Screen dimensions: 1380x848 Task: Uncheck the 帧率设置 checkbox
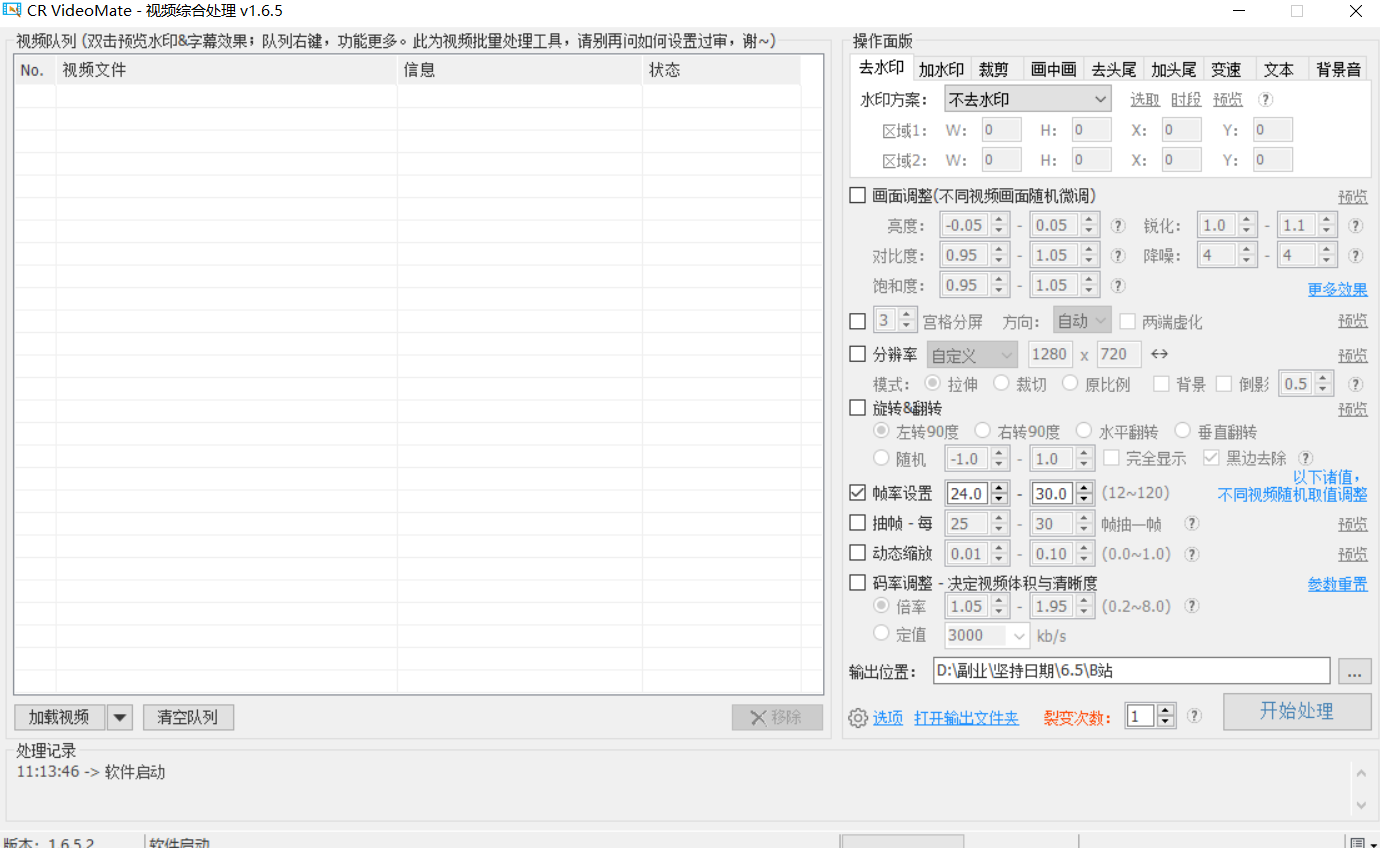(857, 493)
